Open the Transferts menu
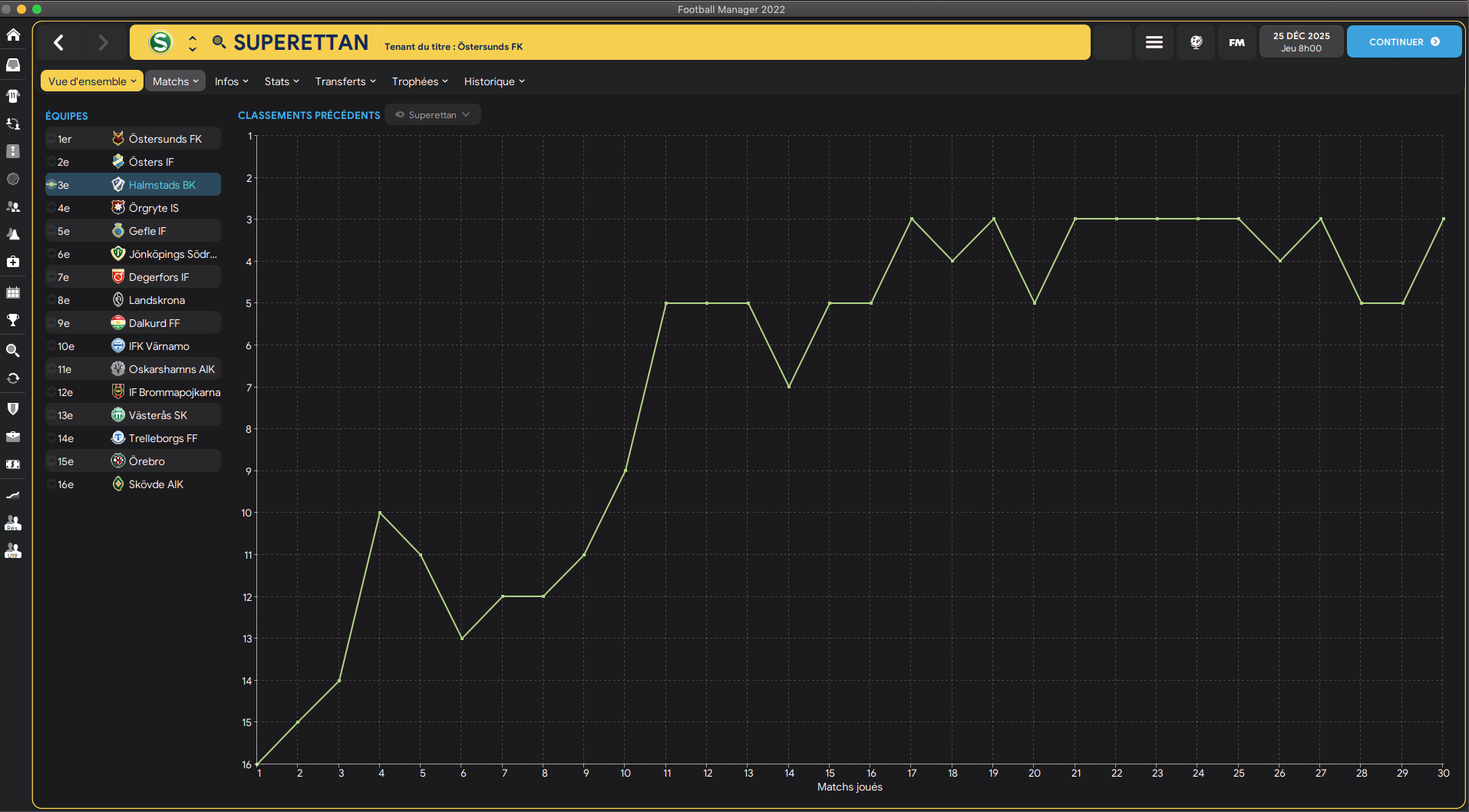 (x=345, y=81)
